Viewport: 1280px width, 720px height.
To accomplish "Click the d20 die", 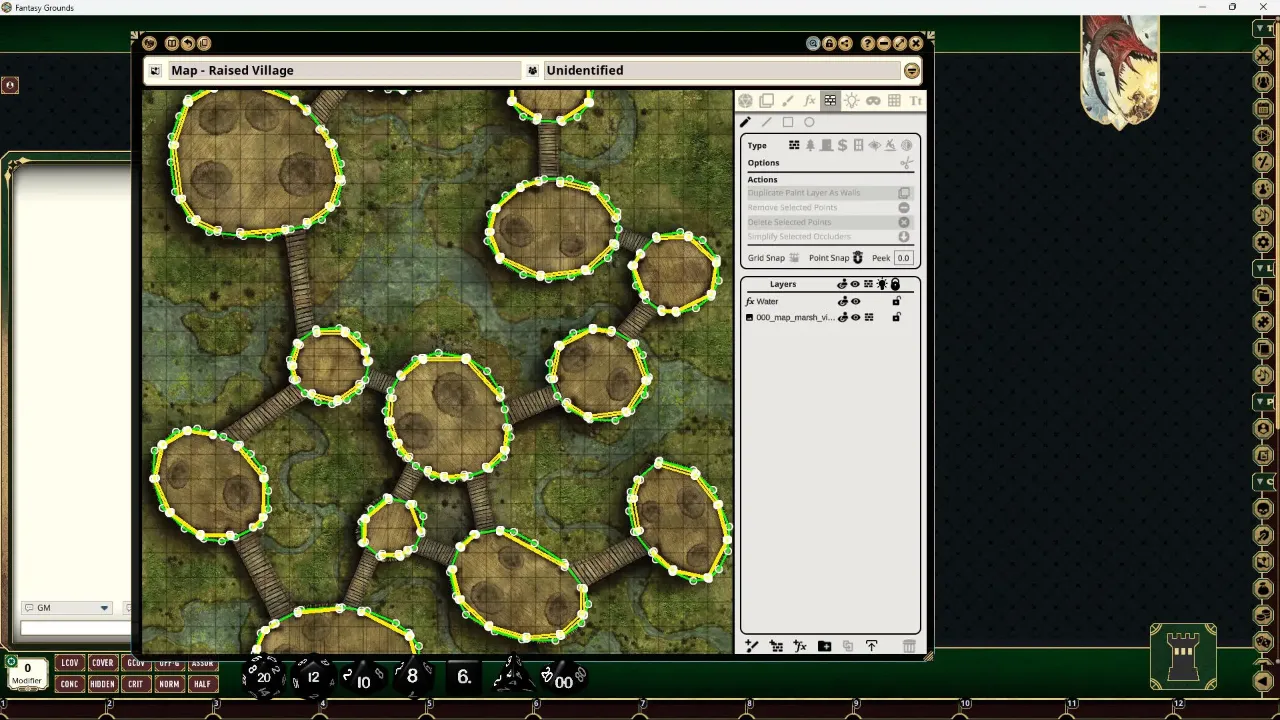I will (263, 676).
